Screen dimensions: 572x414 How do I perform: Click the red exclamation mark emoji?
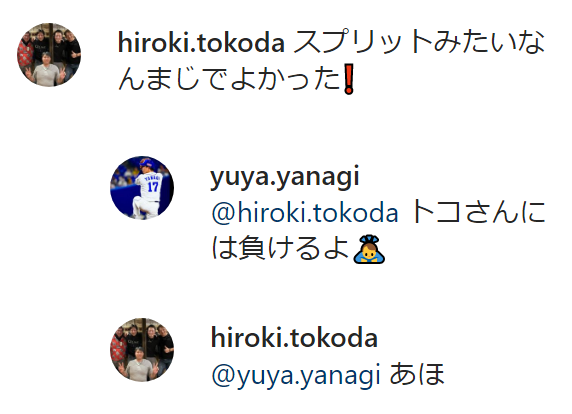point(349,80)
